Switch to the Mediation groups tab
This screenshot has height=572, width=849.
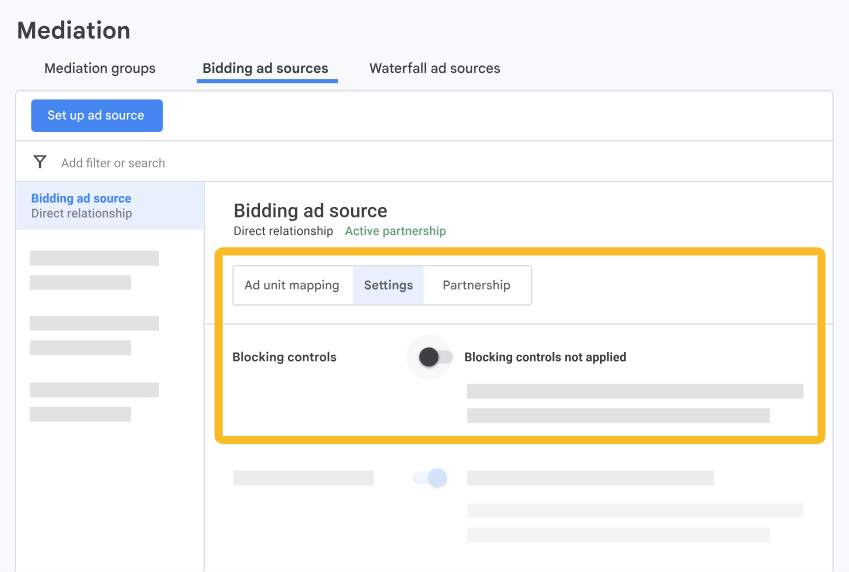[x=100, y=69]
